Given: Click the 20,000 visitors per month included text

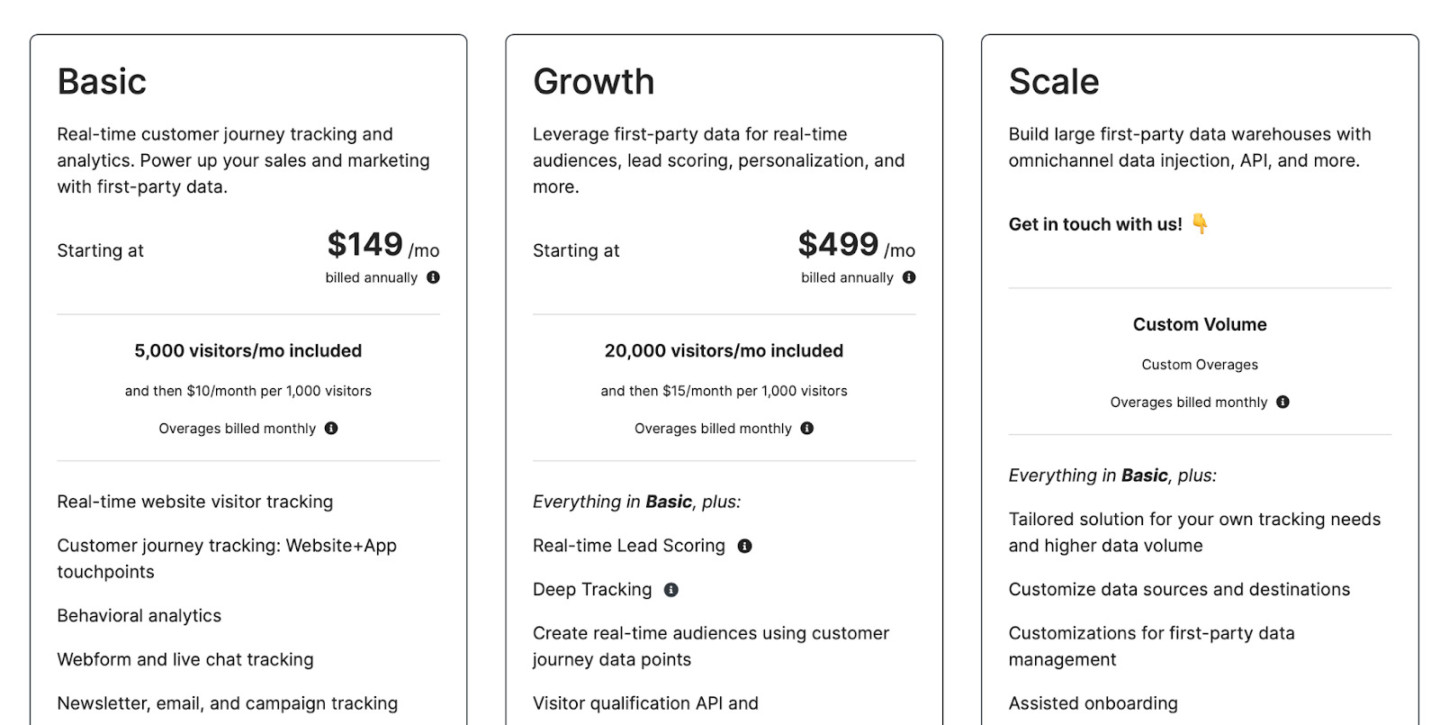Looking at the screenshot, I should (725, 351).
